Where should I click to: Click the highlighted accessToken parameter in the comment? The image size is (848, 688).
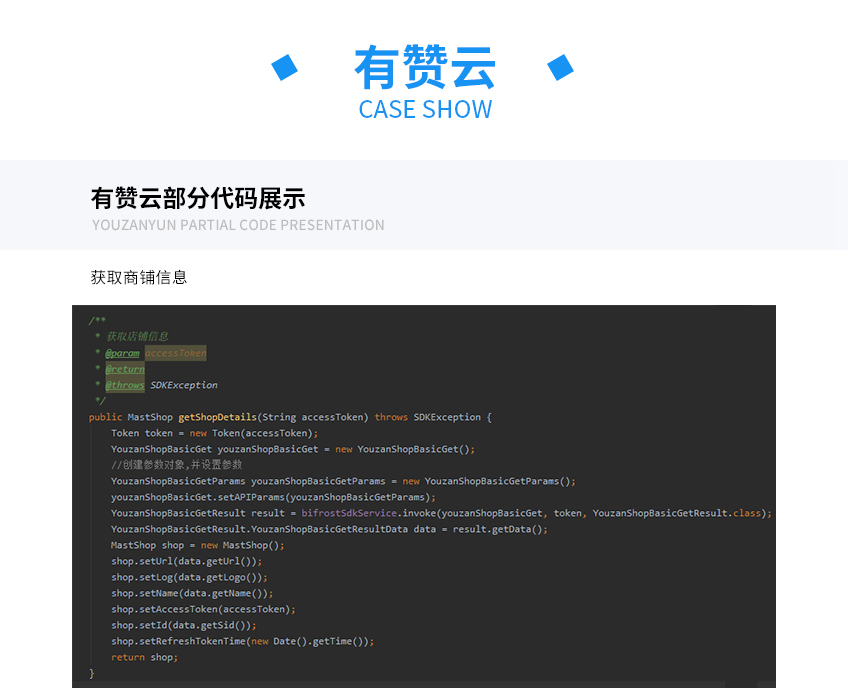pos(176,353)
